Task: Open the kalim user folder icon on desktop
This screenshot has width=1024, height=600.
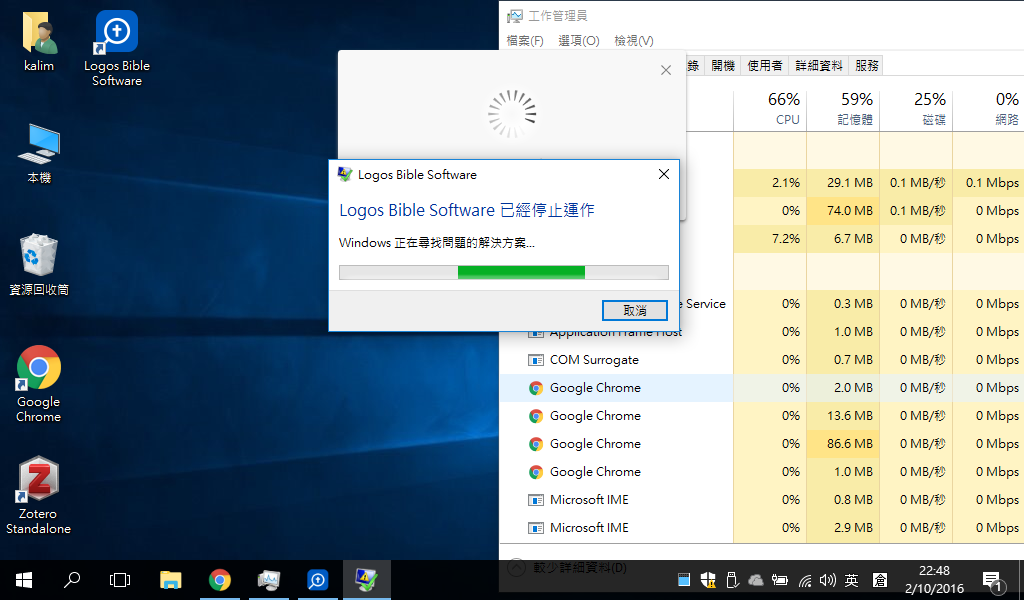Action: pos(39,41)
